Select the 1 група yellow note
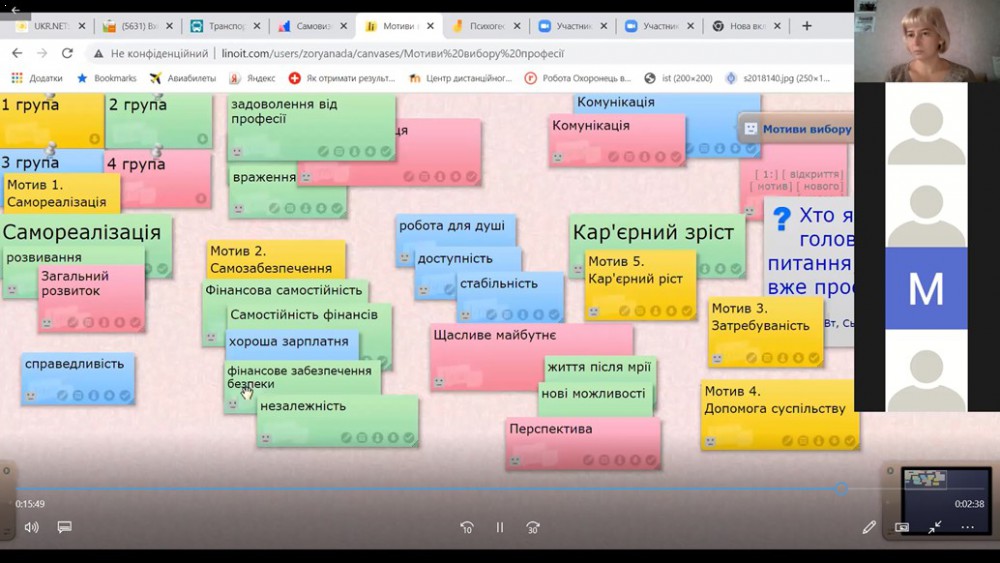1000x563 pixels. point(51,119)
